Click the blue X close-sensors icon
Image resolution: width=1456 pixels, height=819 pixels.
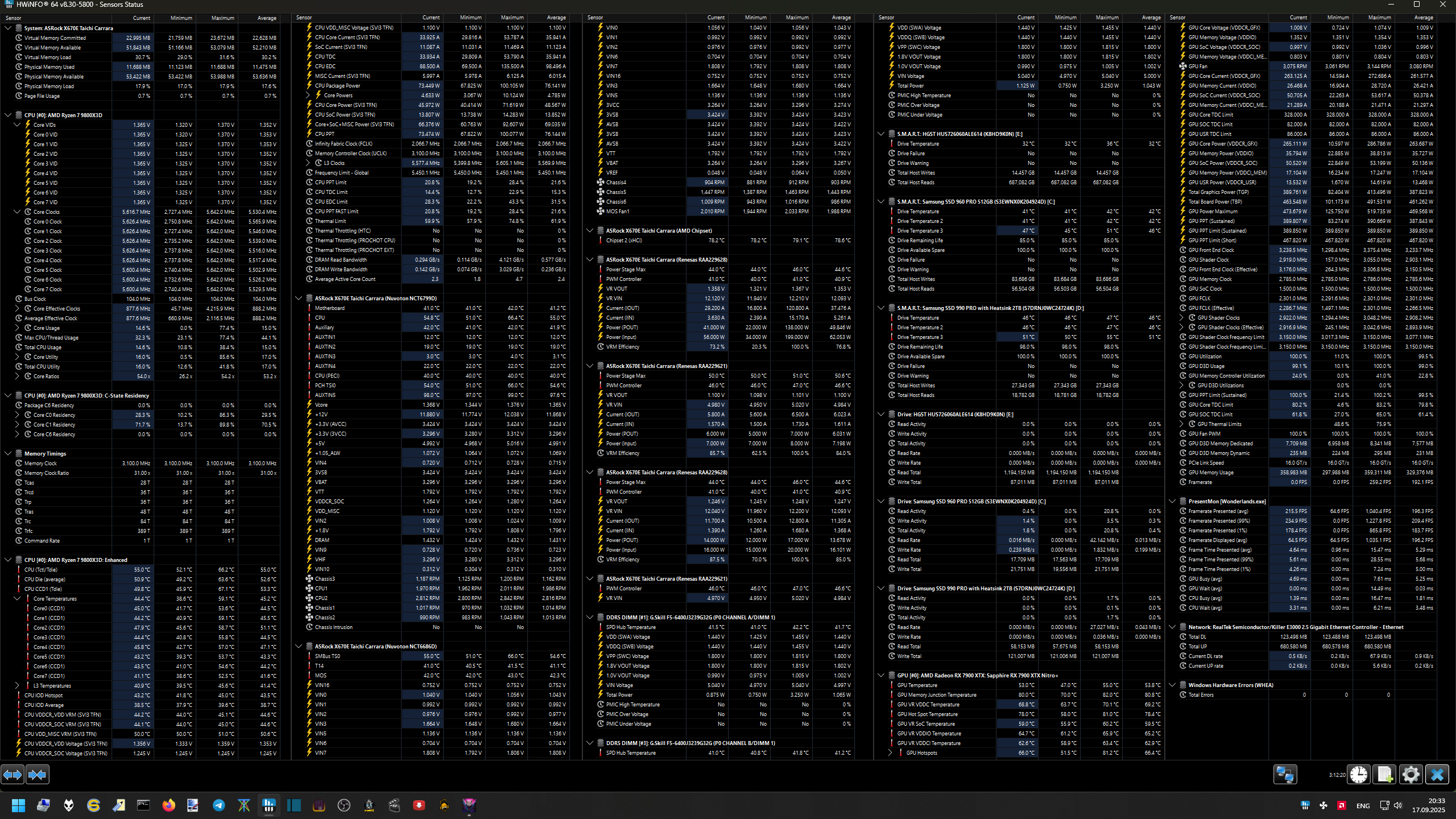point(1437,775)
